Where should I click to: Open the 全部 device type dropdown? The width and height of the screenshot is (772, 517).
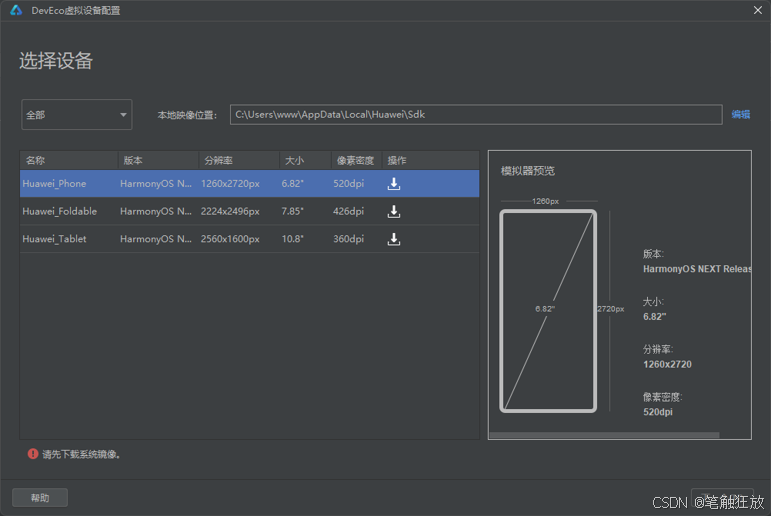pyautogui.click(x=77, y=115)
